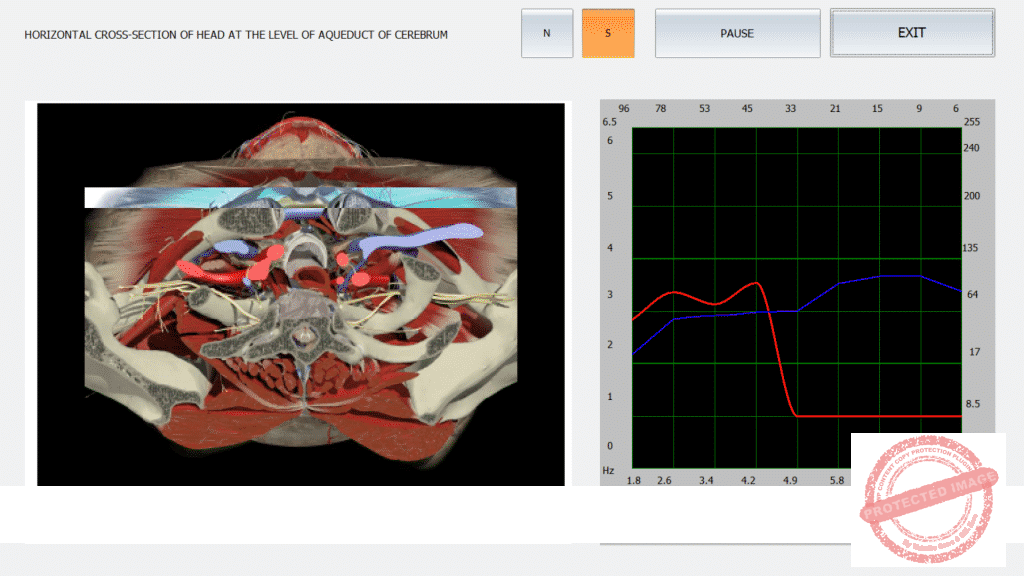Click the red curve peak near 4.2 Hz

click(x=757, y=284)
